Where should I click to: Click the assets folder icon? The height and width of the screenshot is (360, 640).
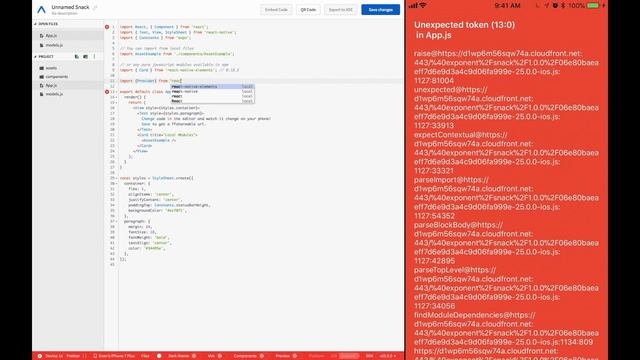pyautogui.click(x=42, y=68)
